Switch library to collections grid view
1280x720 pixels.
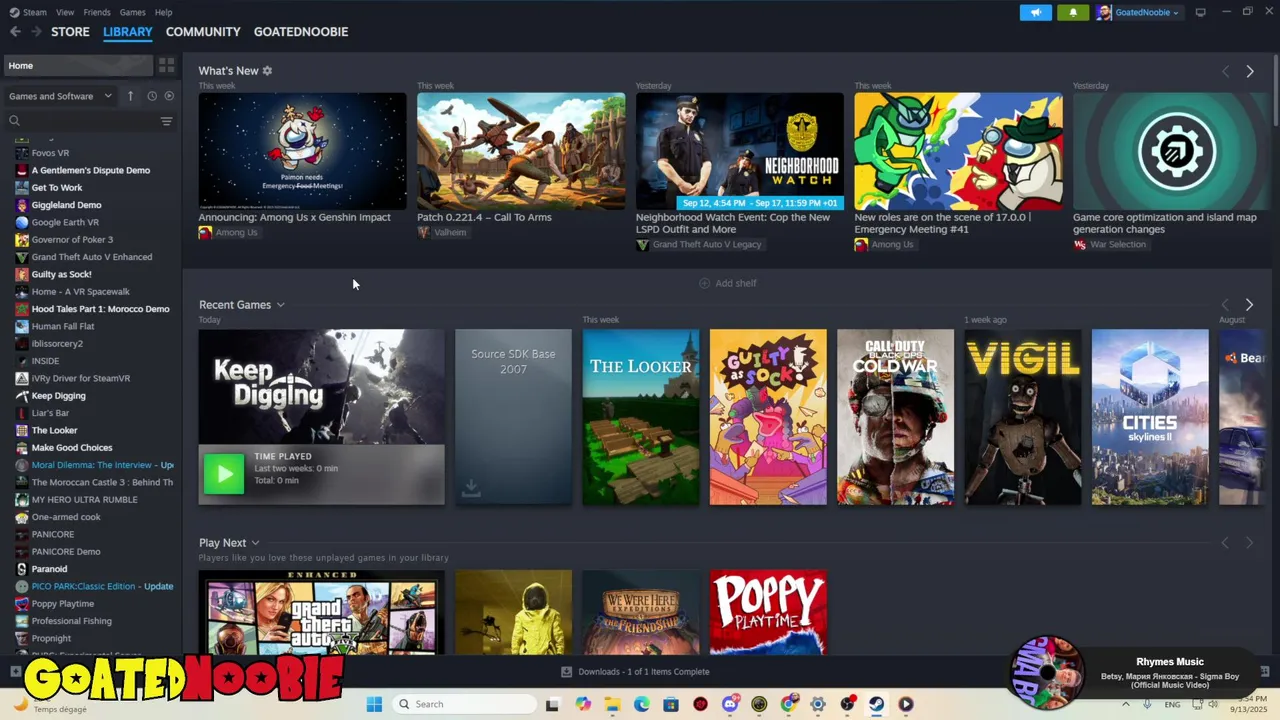(x=166, y=65)
